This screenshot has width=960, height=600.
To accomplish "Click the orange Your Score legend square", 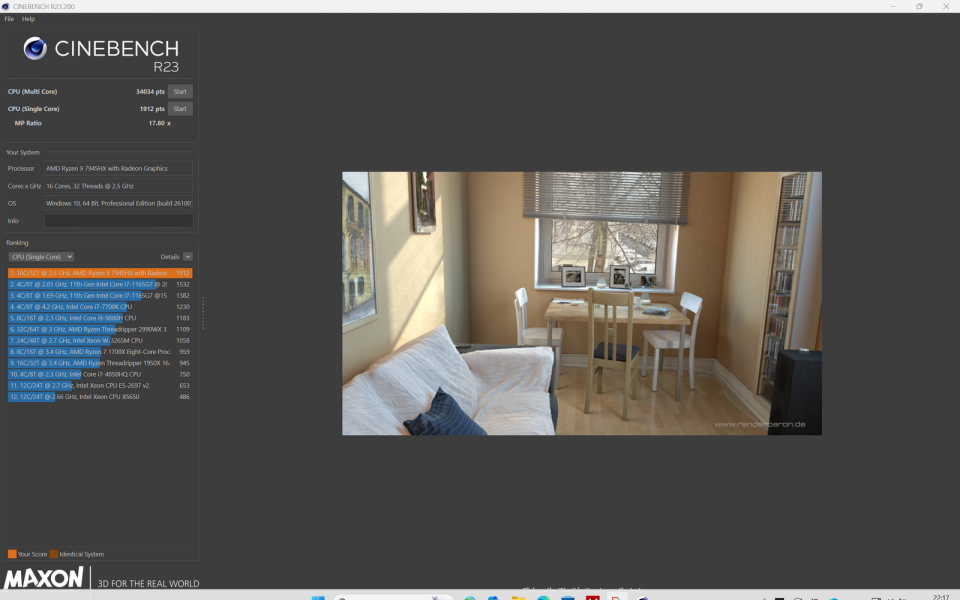I will (11, 554).
